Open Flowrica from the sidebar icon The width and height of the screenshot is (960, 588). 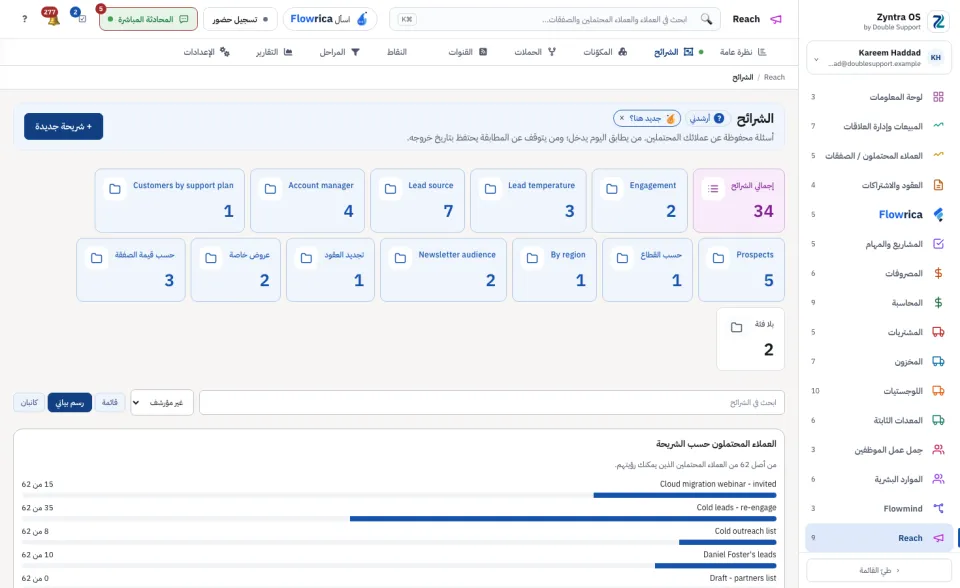click(938, 214)
